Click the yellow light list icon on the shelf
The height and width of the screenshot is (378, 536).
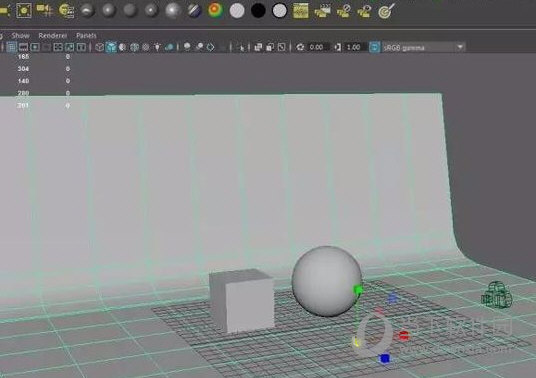[x=66, y=11]
